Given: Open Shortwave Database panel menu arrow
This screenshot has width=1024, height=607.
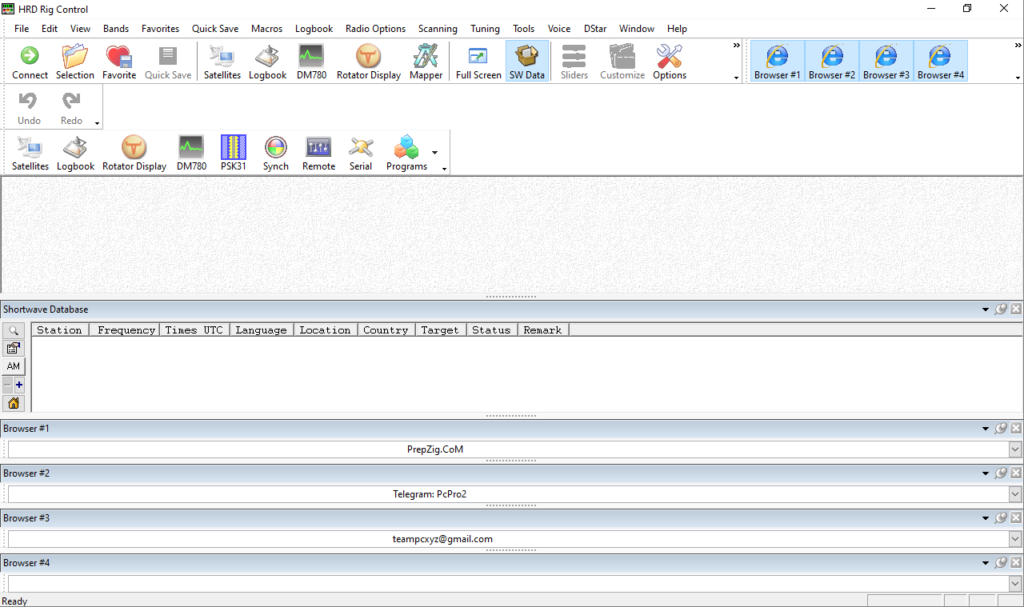Looking at the screenshot, I should 985,310.
